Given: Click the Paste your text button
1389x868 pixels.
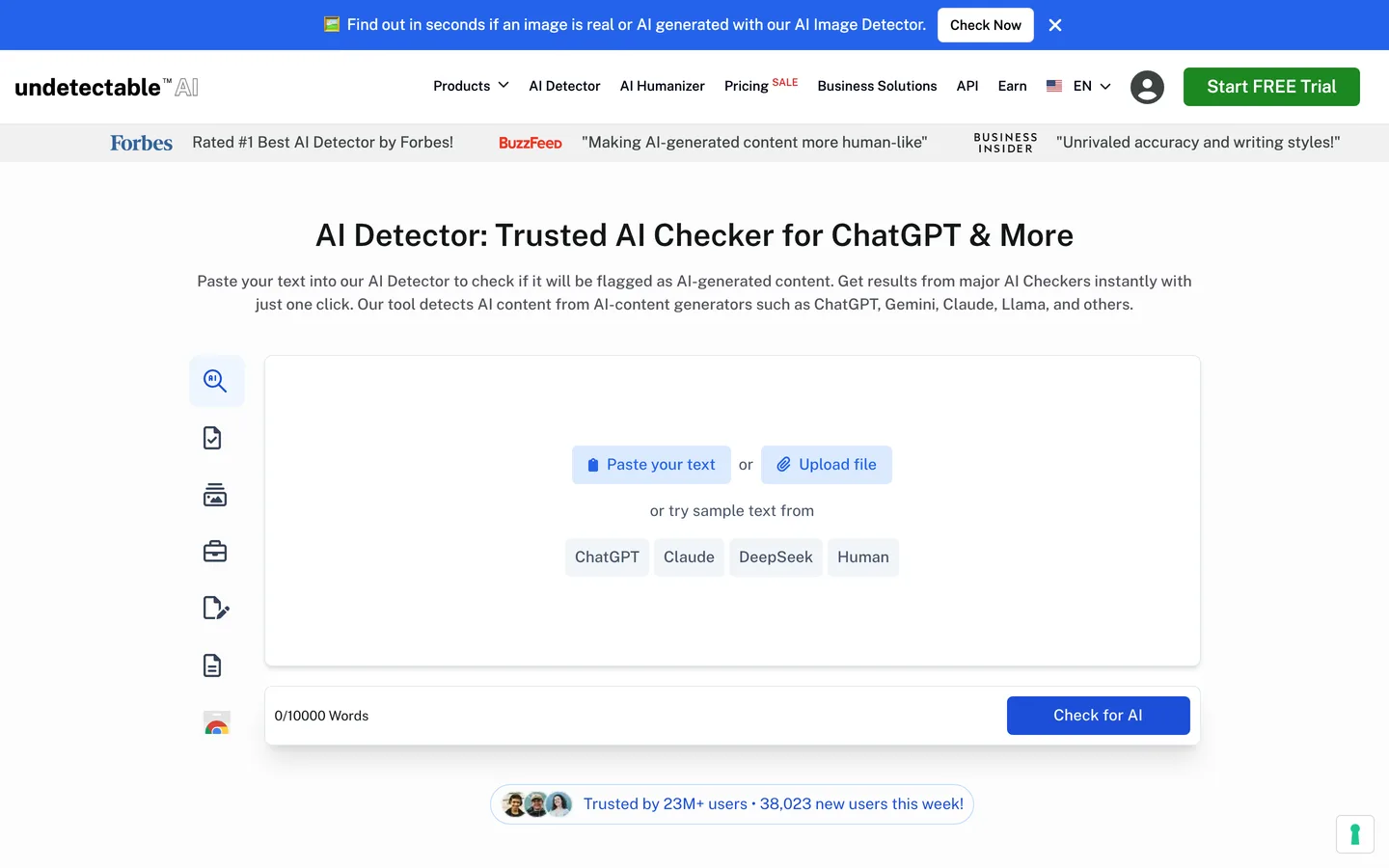Looking at the screenshot, I should tap(651, 465).
